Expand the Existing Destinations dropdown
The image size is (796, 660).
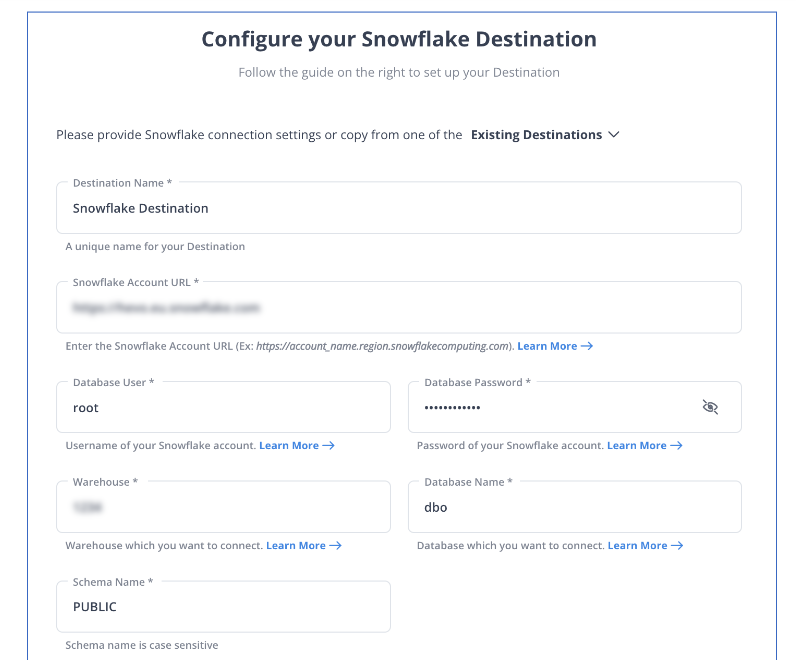tap(545, 135)
